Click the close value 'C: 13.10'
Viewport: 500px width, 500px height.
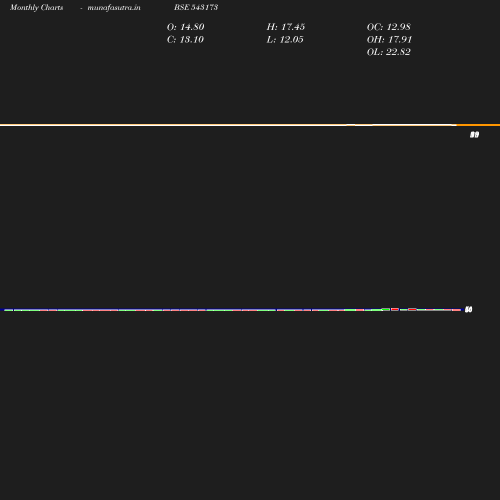185,40
